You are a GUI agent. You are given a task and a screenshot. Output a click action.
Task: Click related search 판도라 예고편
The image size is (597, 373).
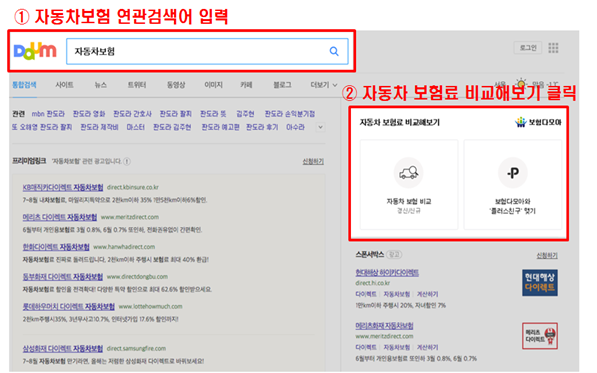(x=220, y=127)
